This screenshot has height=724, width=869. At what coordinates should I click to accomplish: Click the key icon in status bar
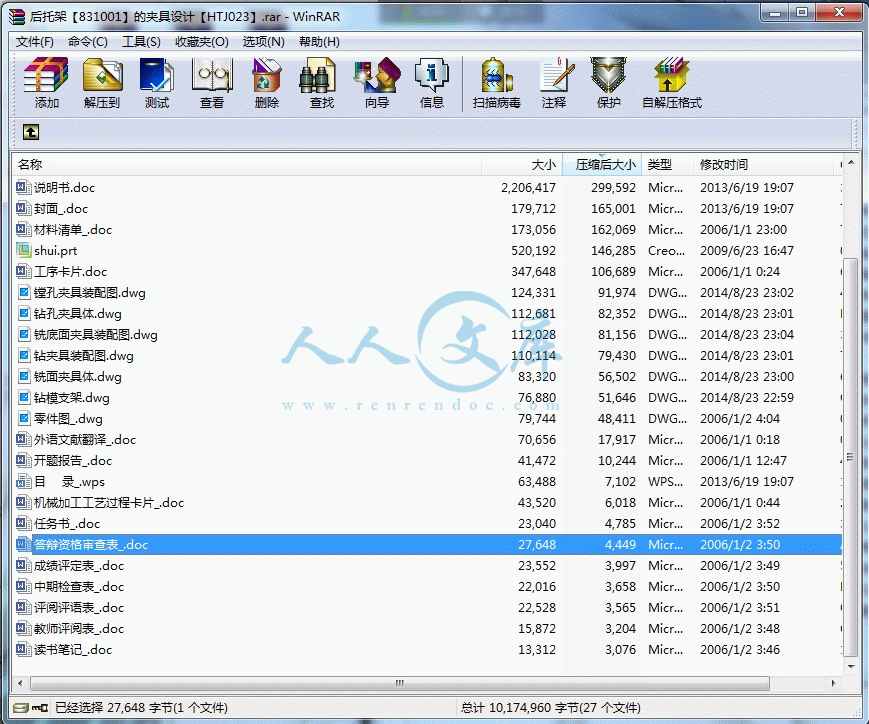pos(40,708)
